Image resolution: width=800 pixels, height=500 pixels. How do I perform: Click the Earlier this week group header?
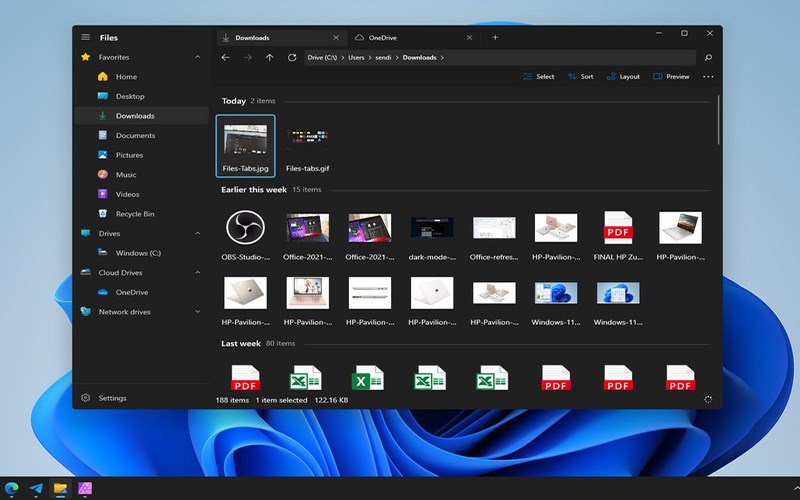254,189
